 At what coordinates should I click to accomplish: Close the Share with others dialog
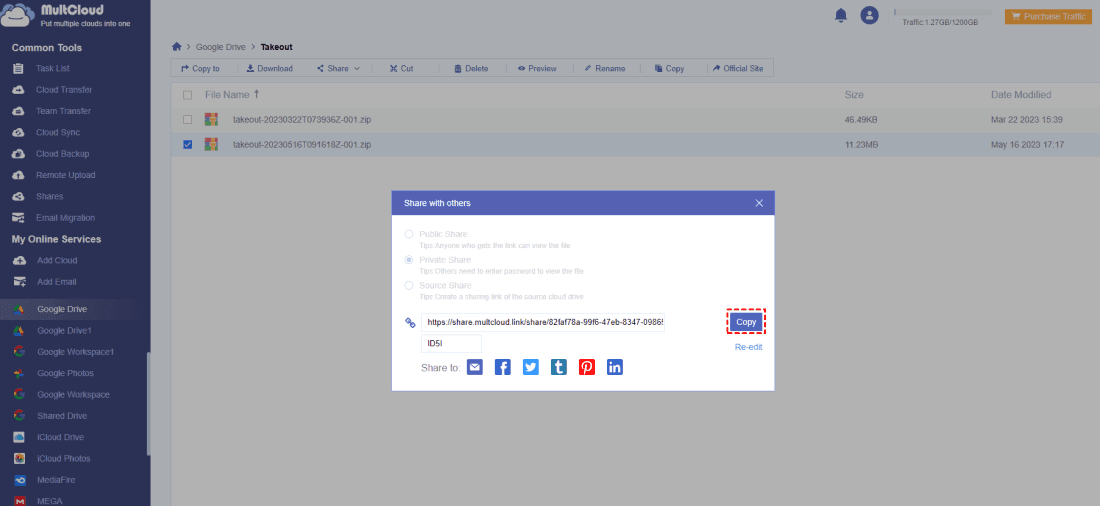pos(759,203)
